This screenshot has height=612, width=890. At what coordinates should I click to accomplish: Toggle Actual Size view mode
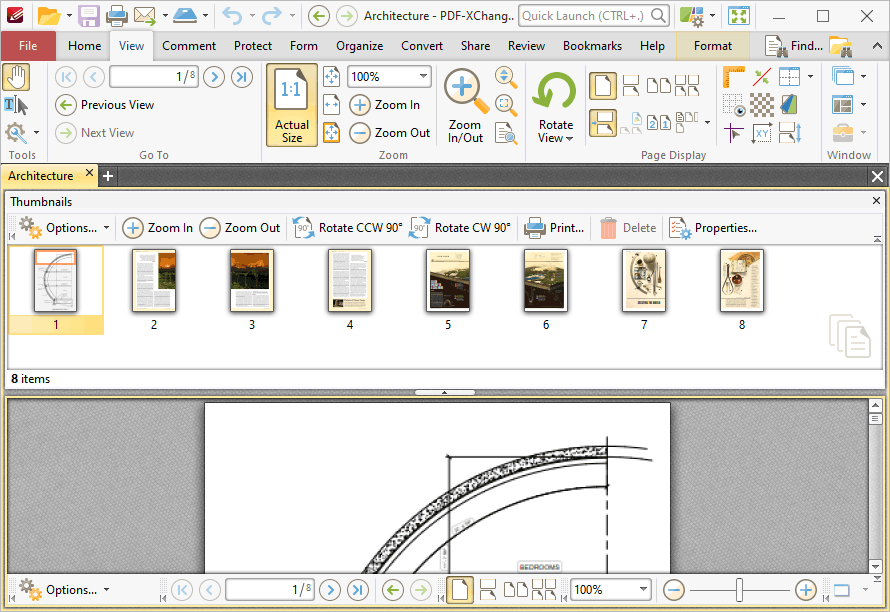pos(292,106)
